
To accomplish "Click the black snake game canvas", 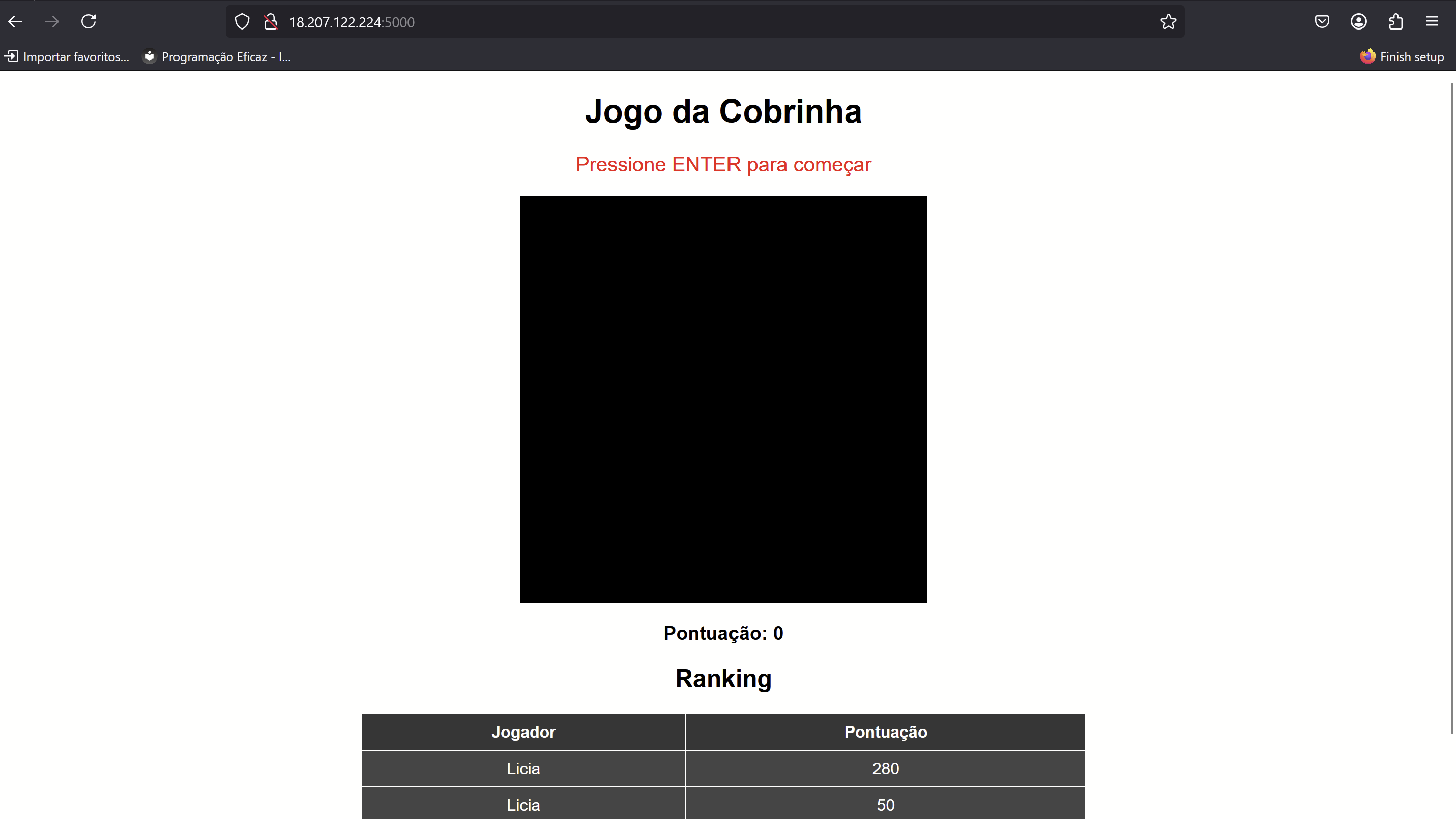I will pos(723,399).
